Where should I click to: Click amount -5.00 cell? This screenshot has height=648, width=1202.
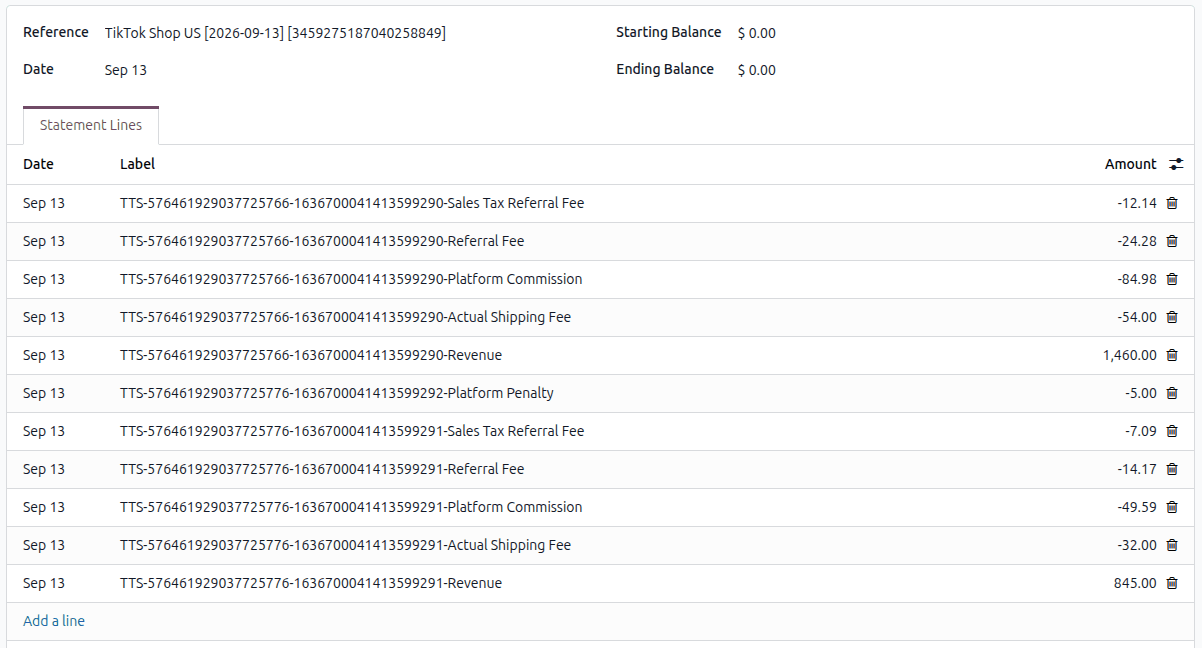tap(1141, 393)
